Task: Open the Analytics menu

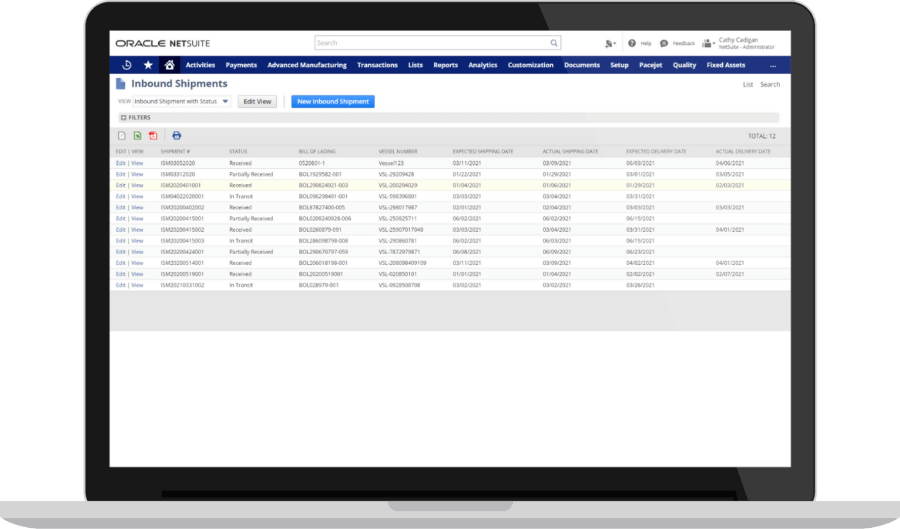Action: [x=483, y=65]
